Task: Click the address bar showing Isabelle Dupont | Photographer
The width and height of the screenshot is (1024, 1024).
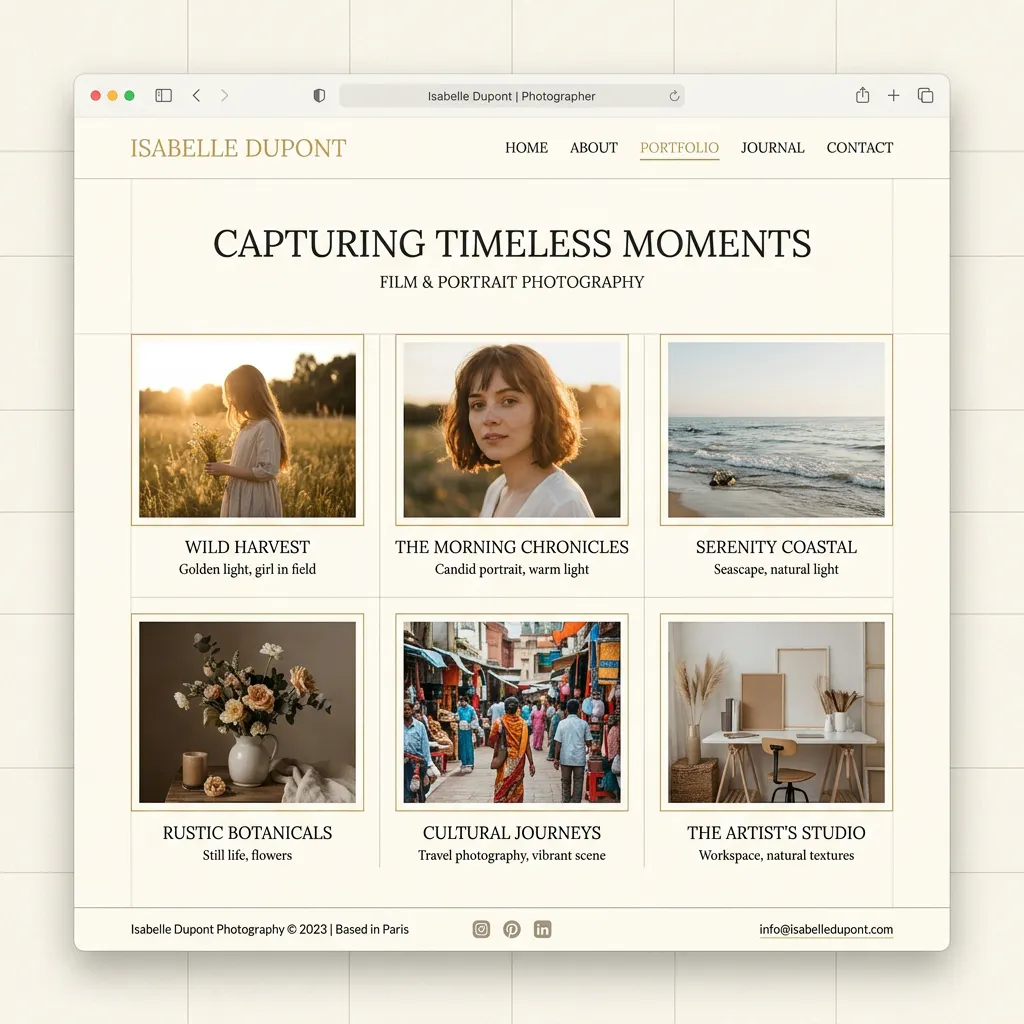Action: pyautogui.click(x=511, y=96)
